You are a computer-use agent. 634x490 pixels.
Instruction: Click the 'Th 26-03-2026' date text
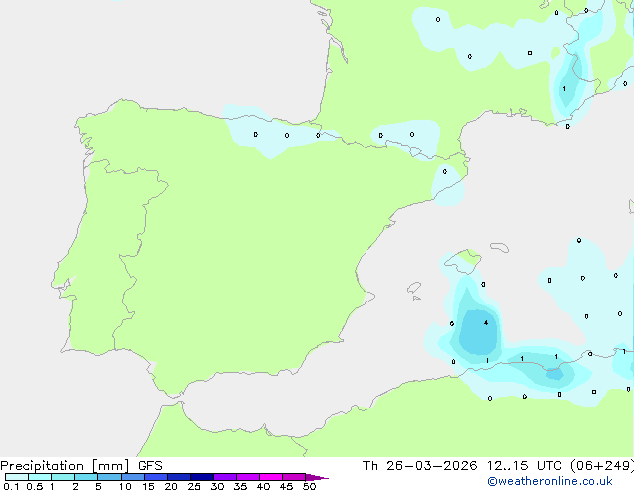(x=420, y=466)
